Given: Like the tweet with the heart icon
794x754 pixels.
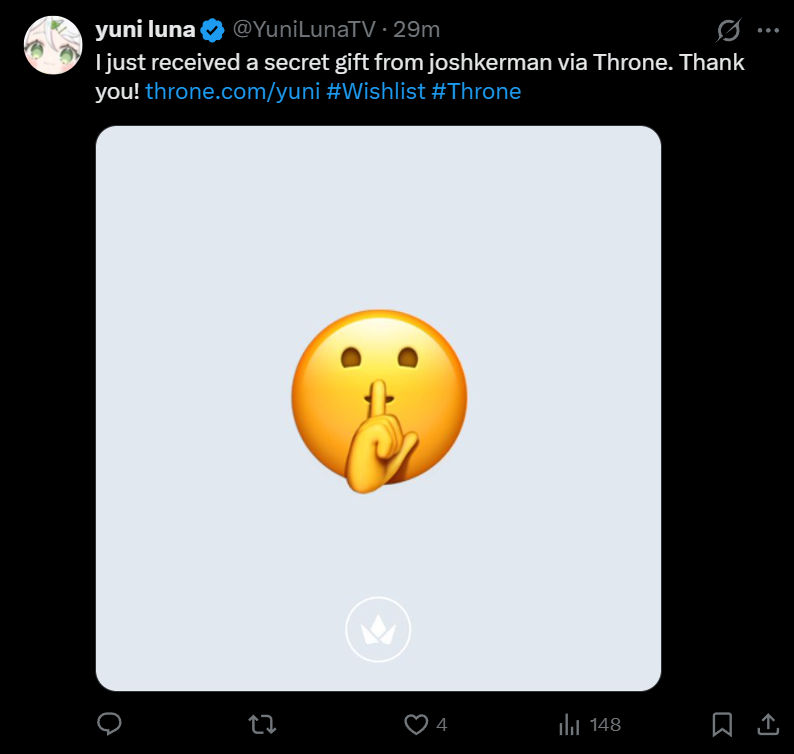Looking at the screenshot, I should pos(415,724).
